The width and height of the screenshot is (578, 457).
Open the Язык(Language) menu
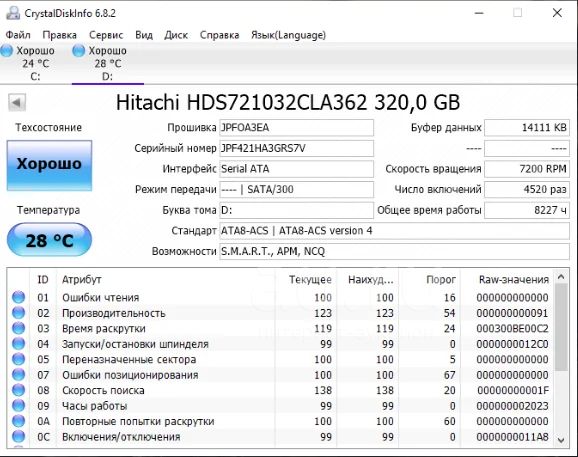click(288, 35)
